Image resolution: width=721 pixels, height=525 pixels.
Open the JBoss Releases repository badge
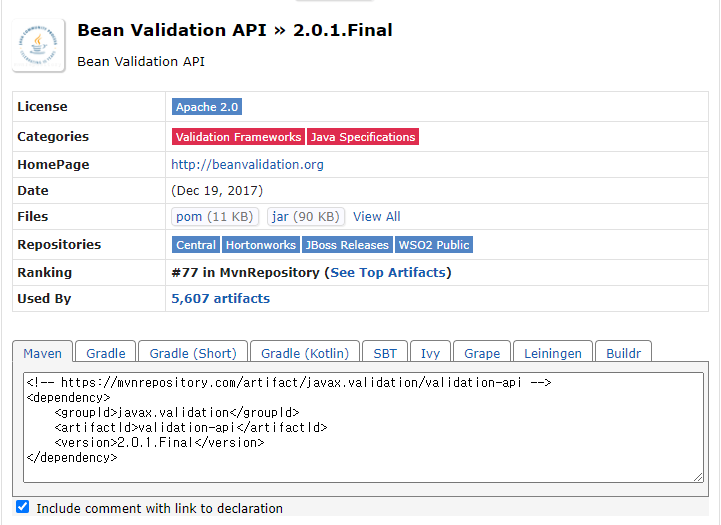[x=347, y=245]
